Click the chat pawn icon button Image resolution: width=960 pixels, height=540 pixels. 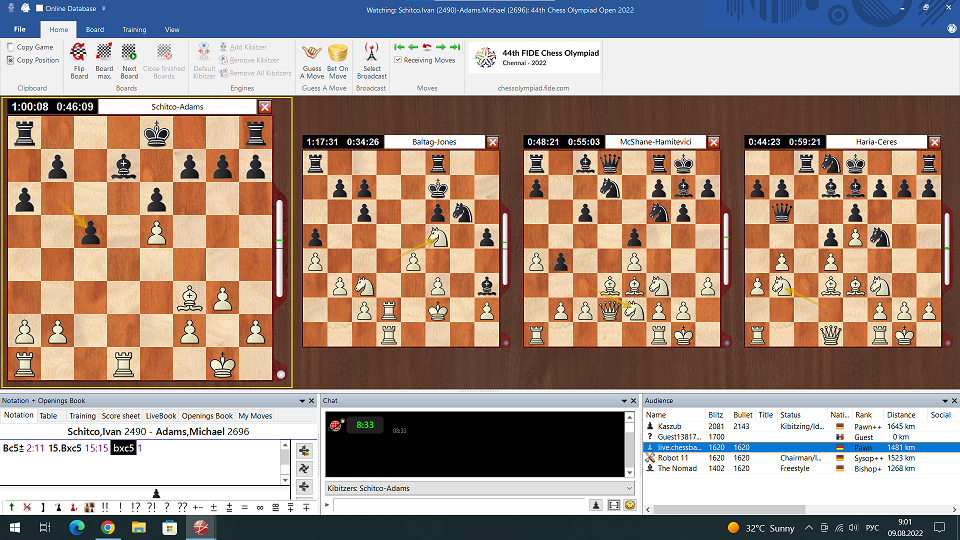click(x=596, y=504)
